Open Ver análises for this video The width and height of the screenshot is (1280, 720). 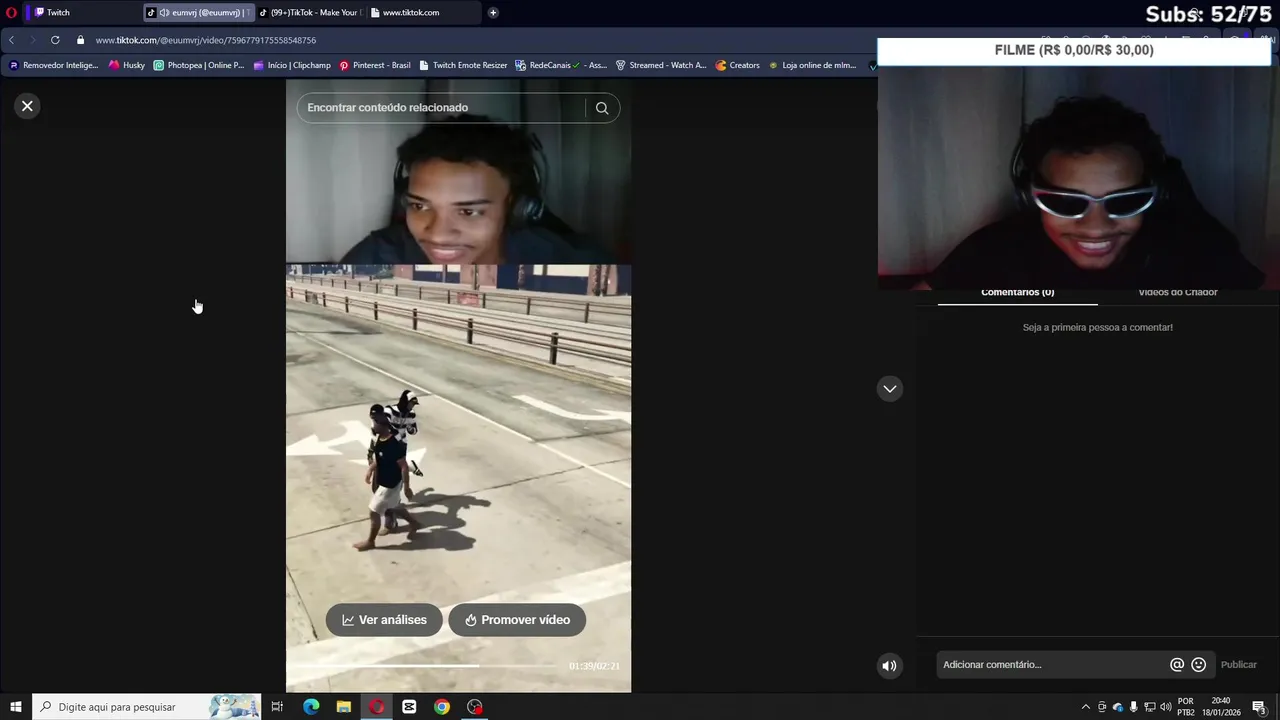point(384,620)
